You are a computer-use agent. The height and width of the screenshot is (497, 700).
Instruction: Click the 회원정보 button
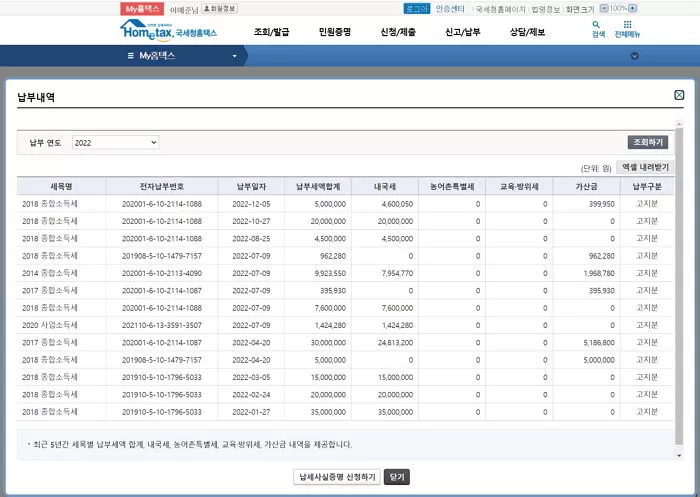(x=219, y=8)
